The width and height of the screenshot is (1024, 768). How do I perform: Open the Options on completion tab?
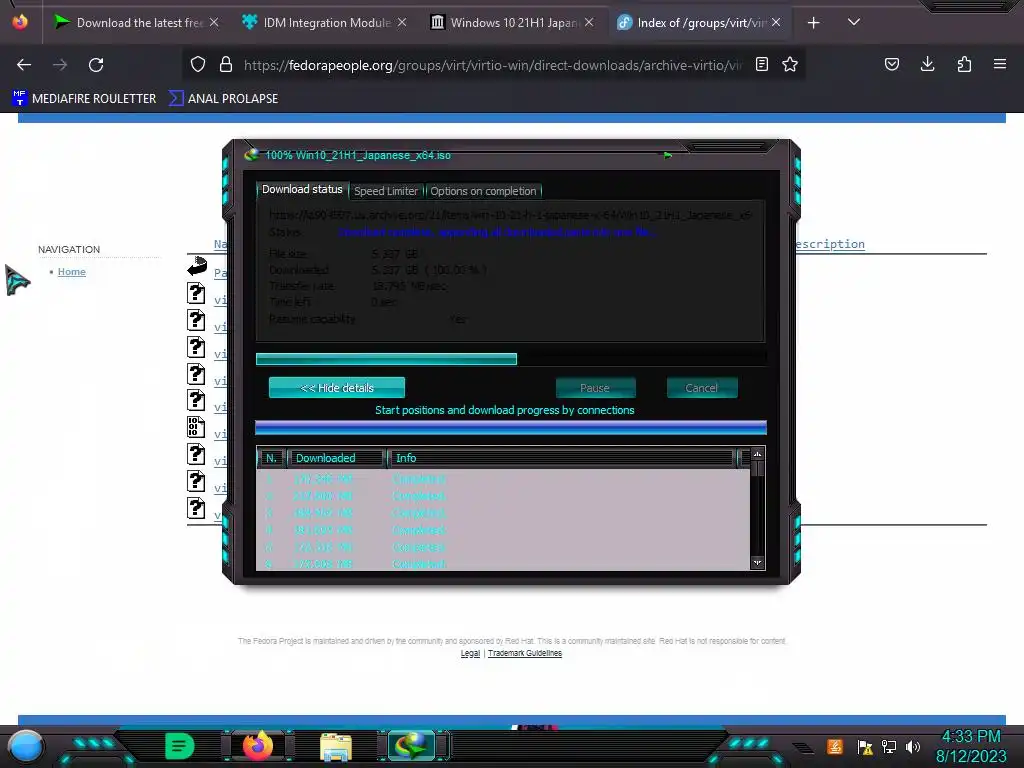tap(483, 191)
